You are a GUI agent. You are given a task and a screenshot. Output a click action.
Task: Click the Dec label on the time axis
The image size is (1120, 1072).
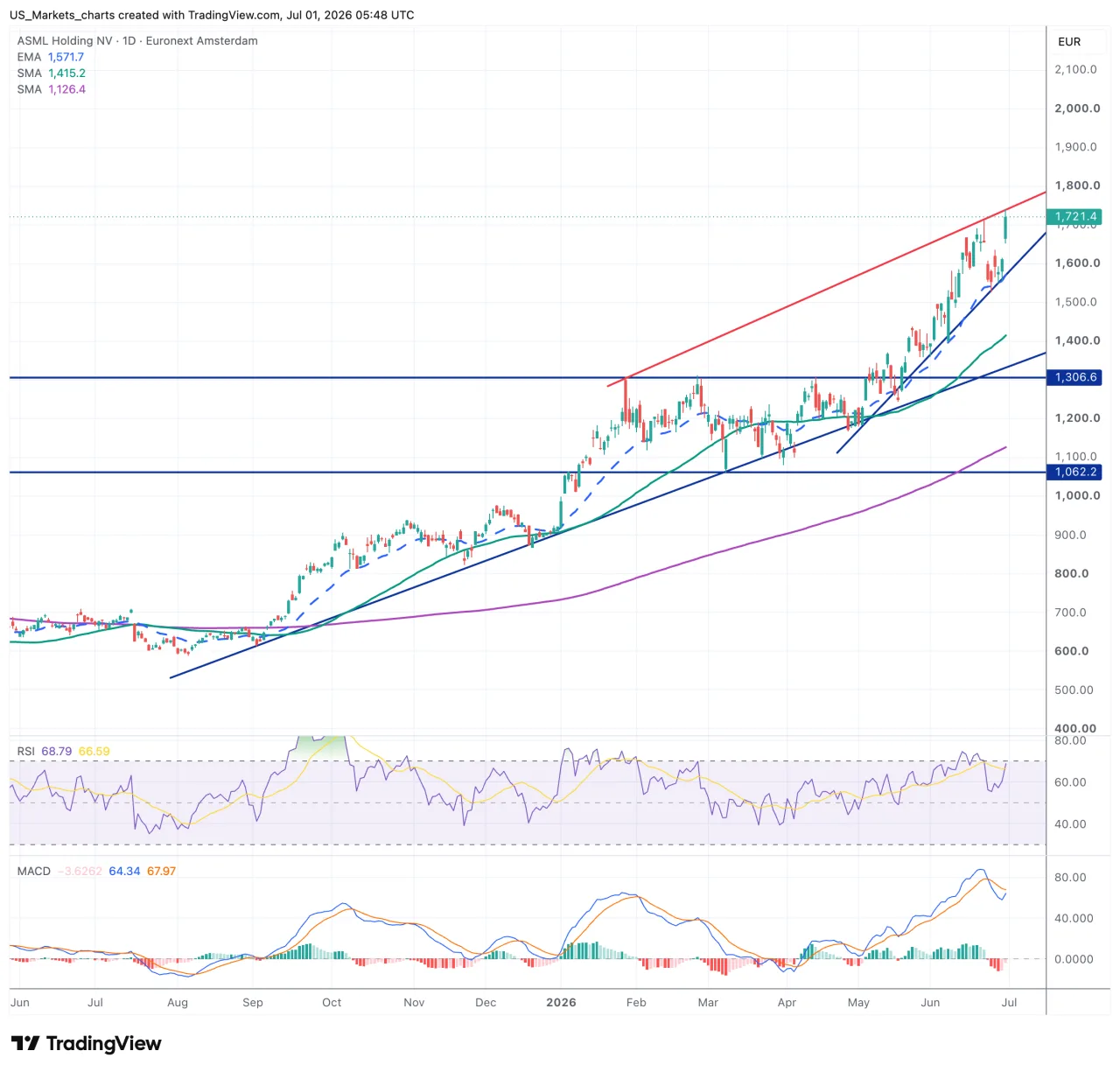tap(486, 1003)
